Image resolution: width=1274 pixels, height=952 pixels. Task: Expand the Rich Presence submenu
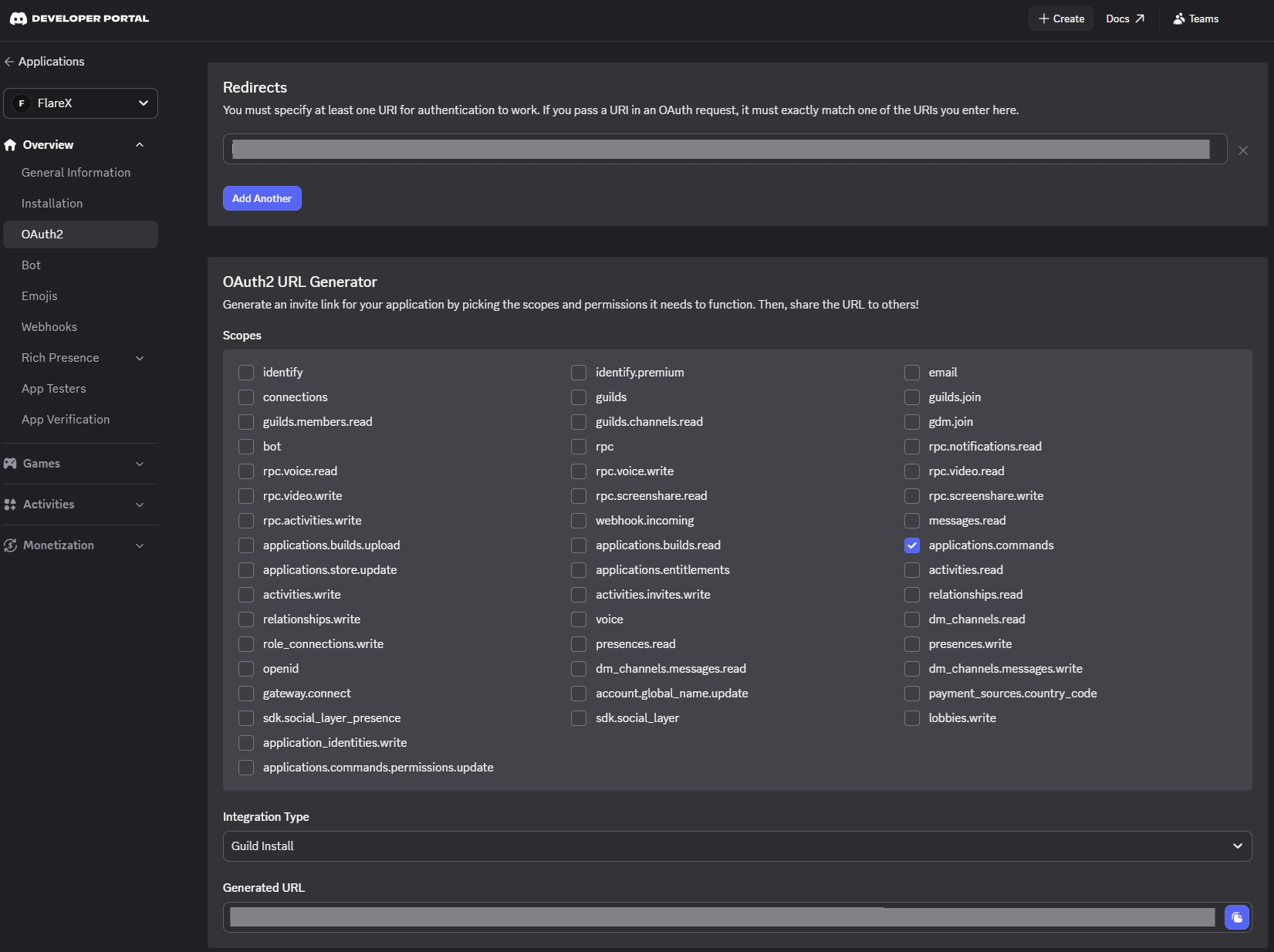coord(140,358)
